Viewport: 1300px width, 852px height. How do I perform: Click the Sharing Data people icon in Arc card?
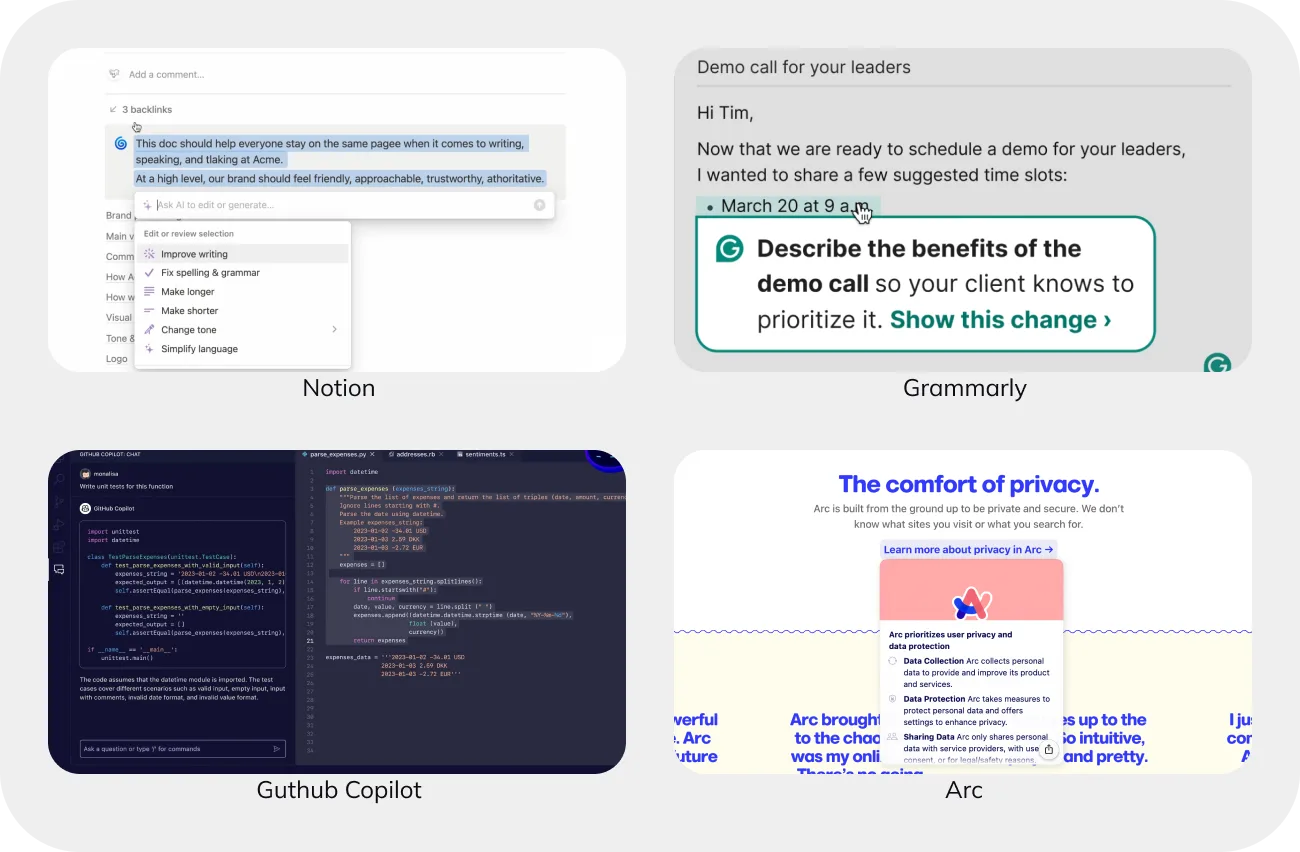tap(893, 737)
